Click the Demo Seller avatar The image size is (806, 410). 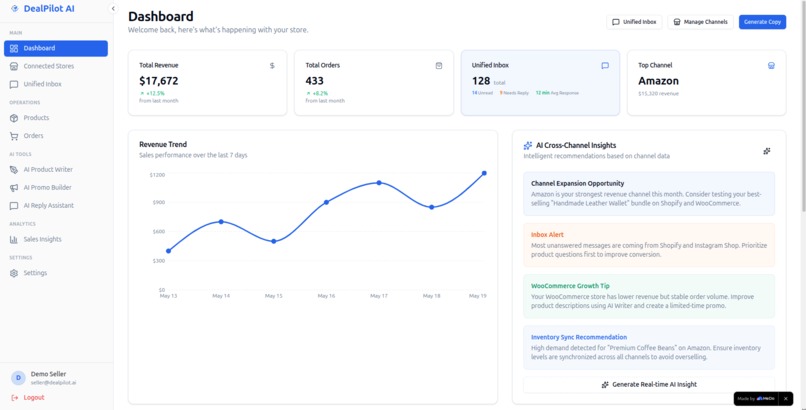coord(18,378)
